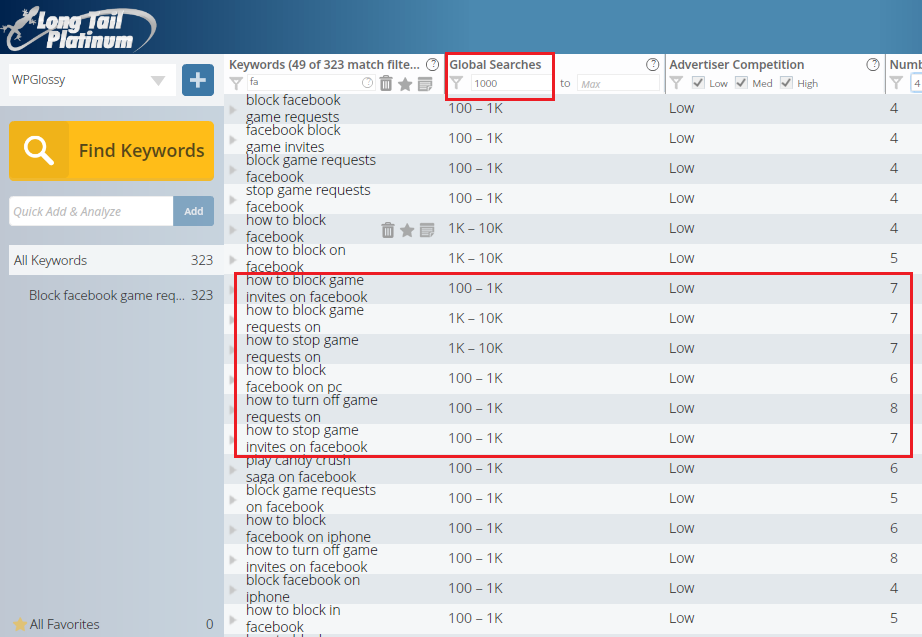Click Global Searches filter funnel icon
Screen dimensions: 922x637
click(456, 83)
